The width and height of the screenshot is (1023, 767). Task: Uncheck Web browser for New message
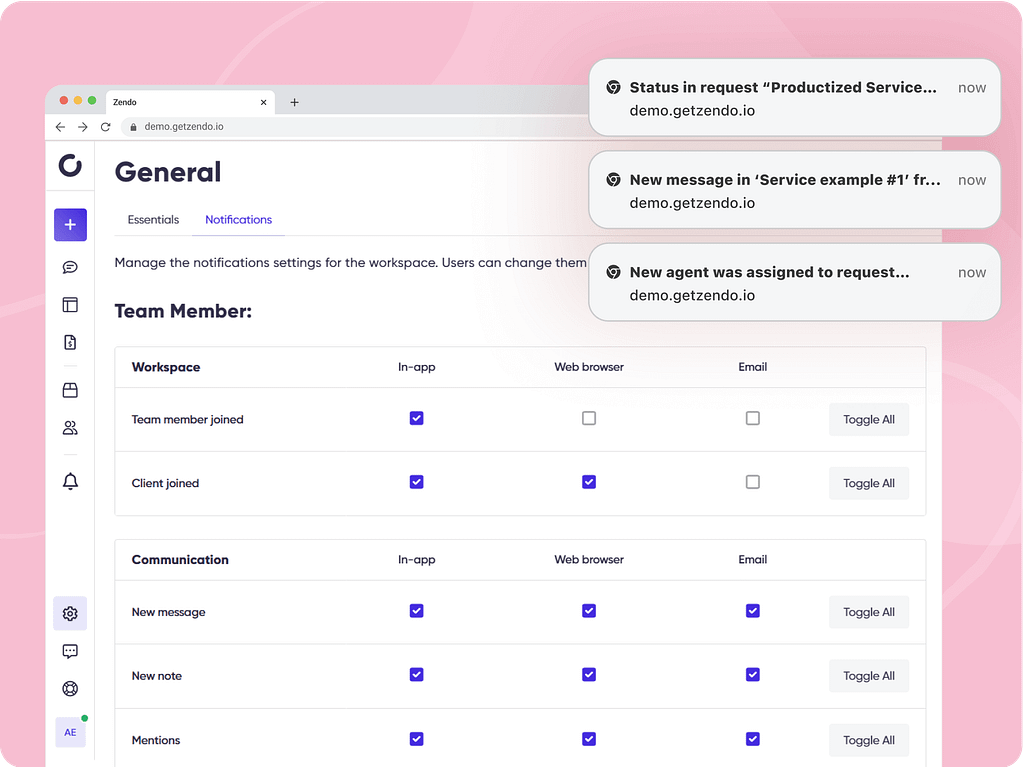[589, 610]
